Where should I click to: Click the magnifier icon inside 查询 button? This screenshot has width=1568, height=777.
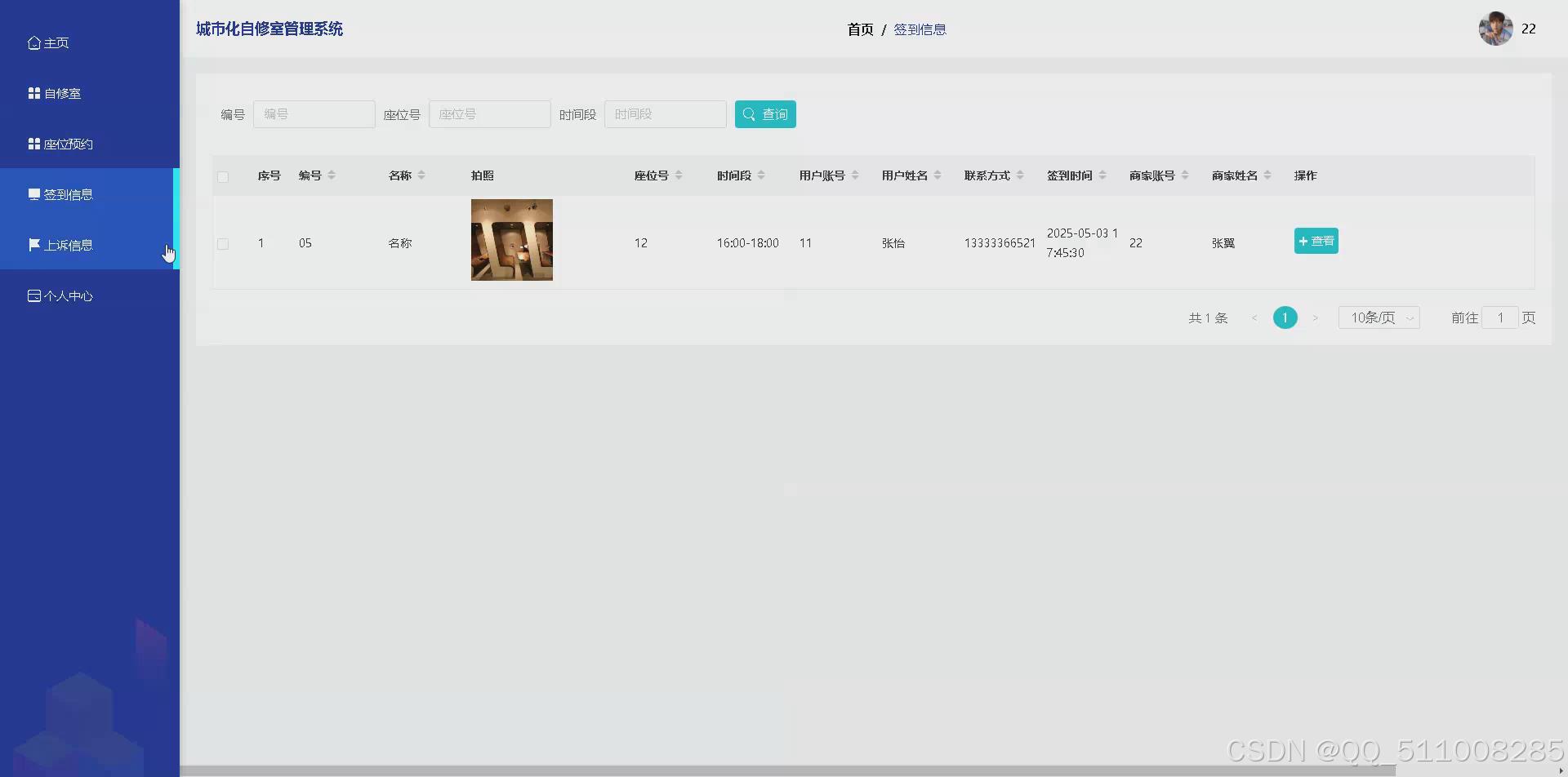click(749, 114)
